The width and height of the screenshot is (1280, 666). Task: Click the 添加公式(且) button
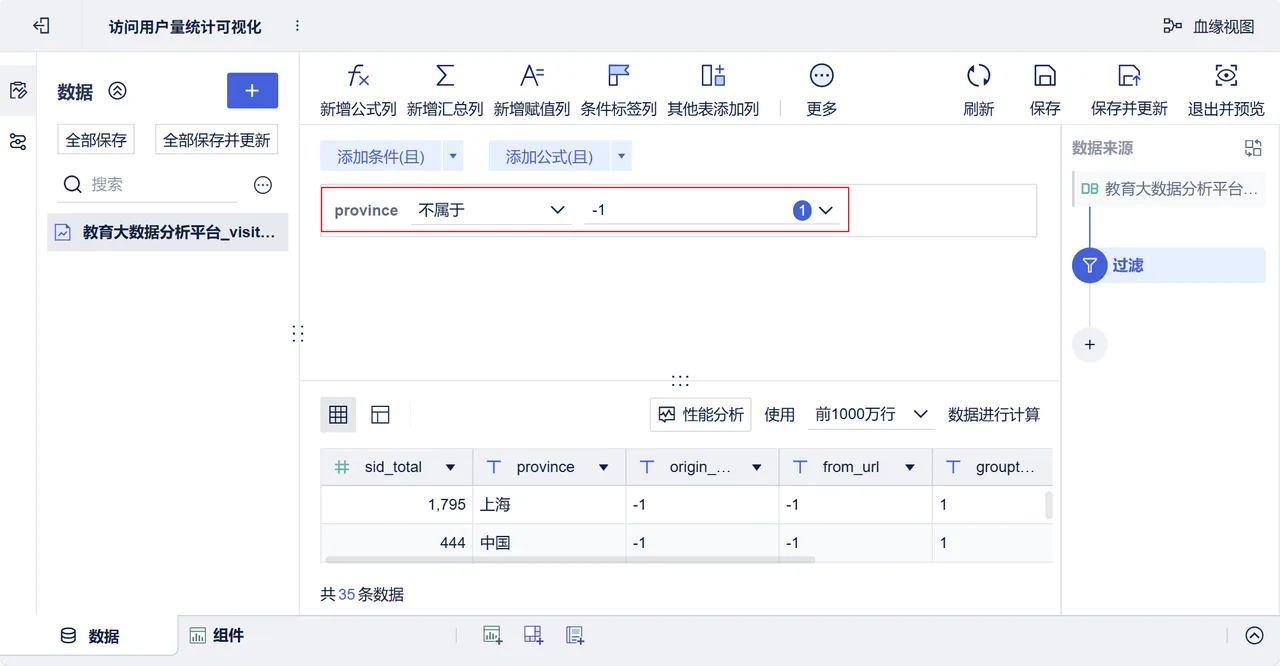click(x=549, y=156)
